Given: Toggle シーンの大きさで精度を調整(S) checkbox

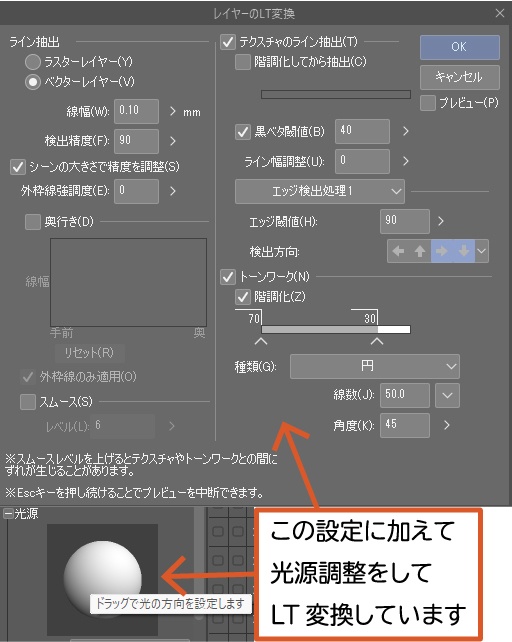Looking at the screenshot, I should (18, 167).
